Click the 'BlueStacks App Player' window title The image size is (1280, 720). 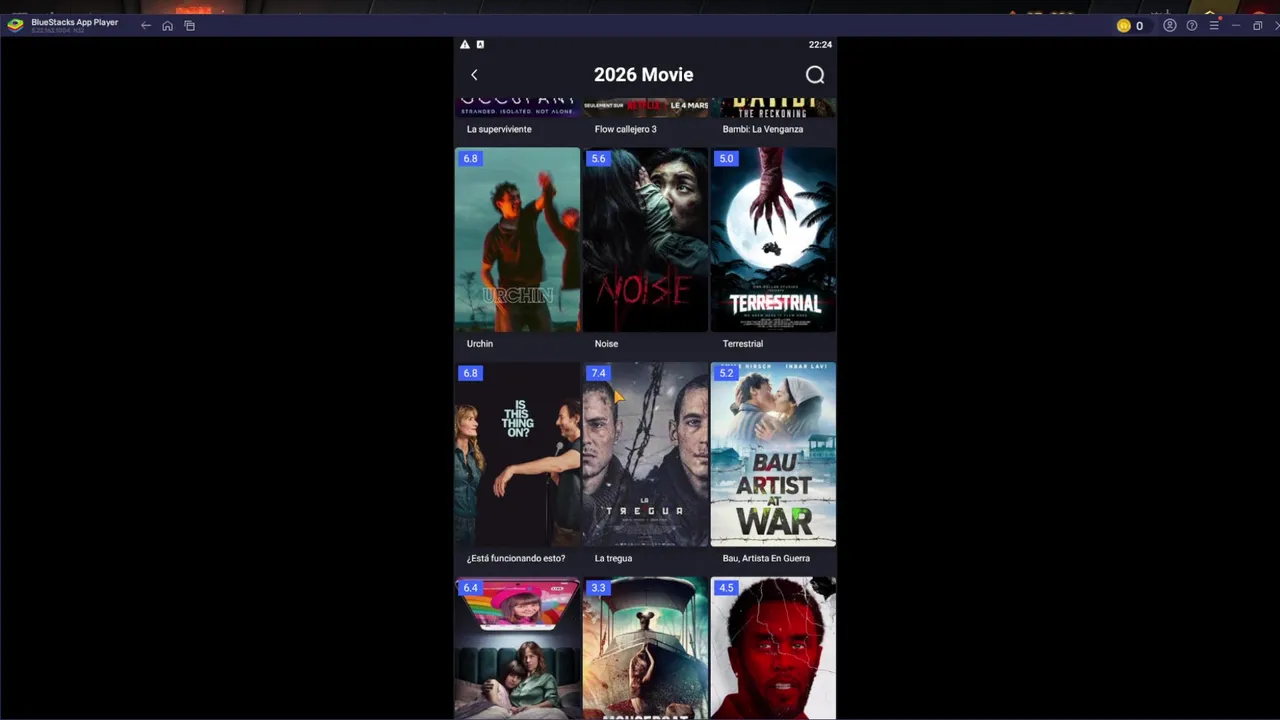pyautogui.click(x=75, y=22)
